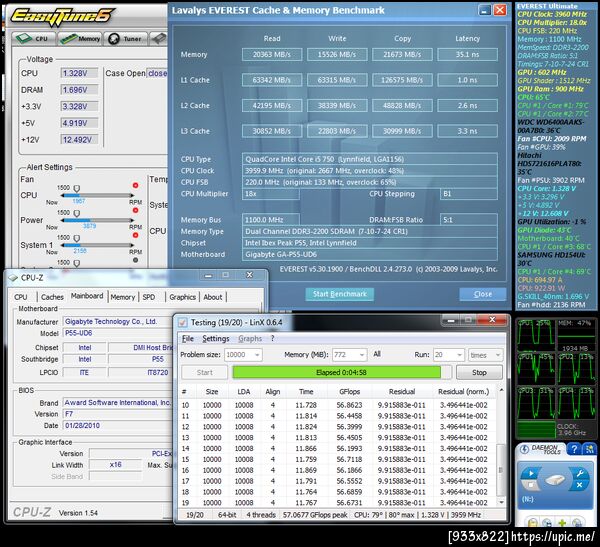
Task: Adjust System 1 fan alert slider handle
Action: (x=77, y=238)
